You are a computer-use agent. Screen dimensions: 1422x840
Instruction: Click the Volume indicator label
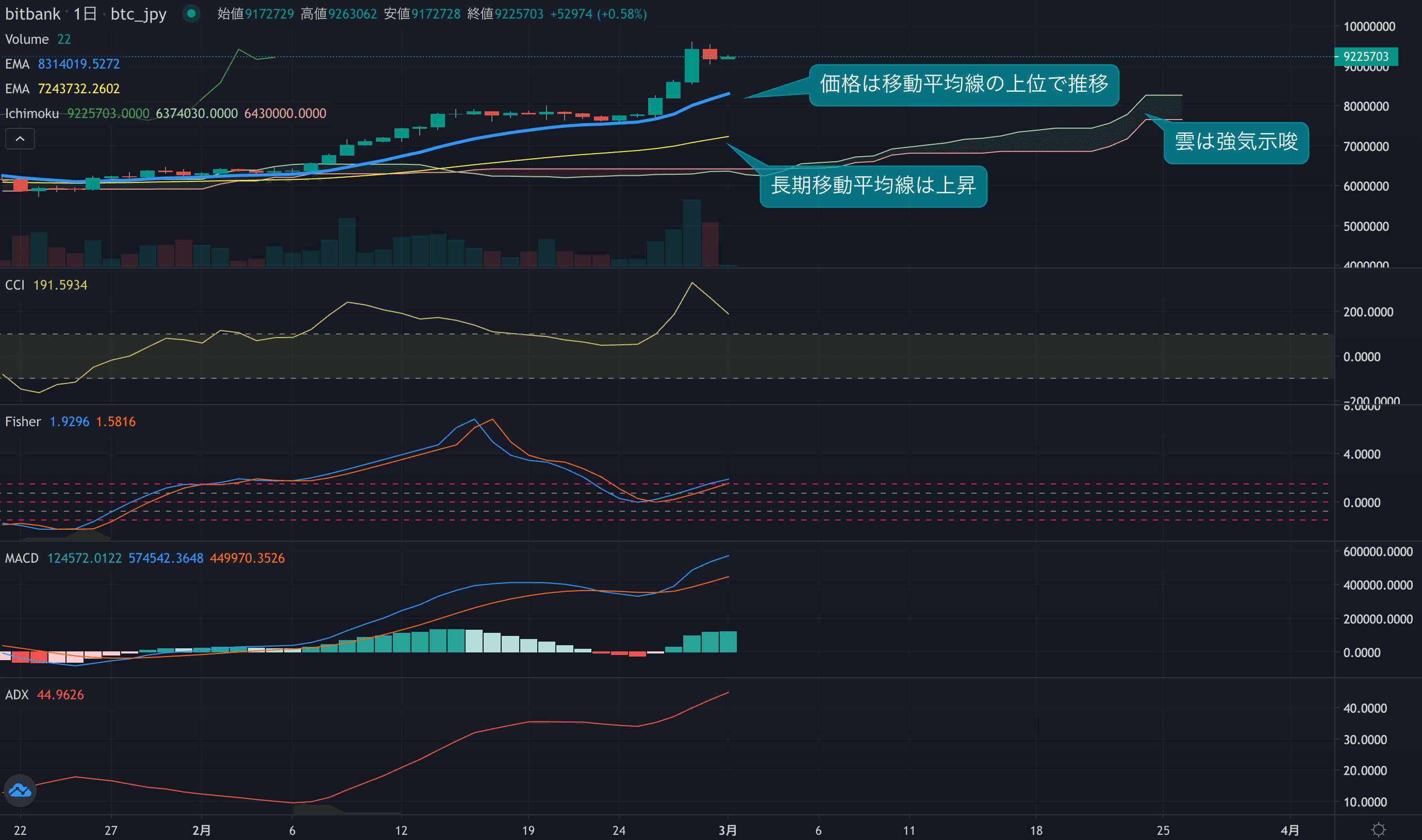[x=27, y=39]
